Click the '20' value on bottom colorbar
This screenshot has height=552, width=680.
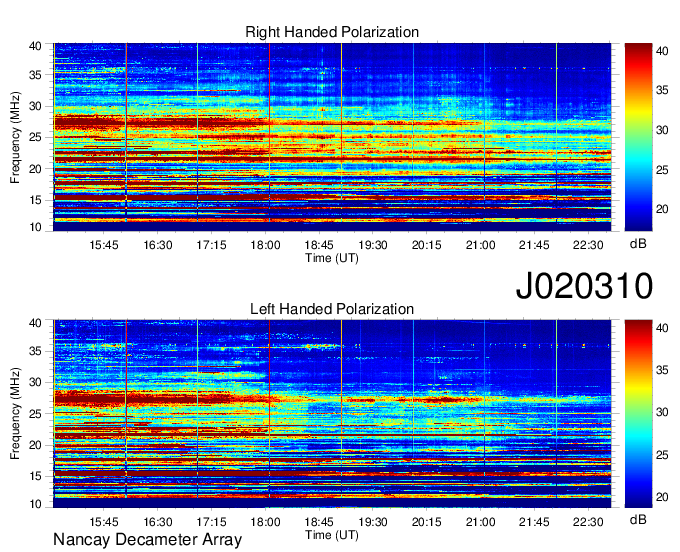[662, 497]
